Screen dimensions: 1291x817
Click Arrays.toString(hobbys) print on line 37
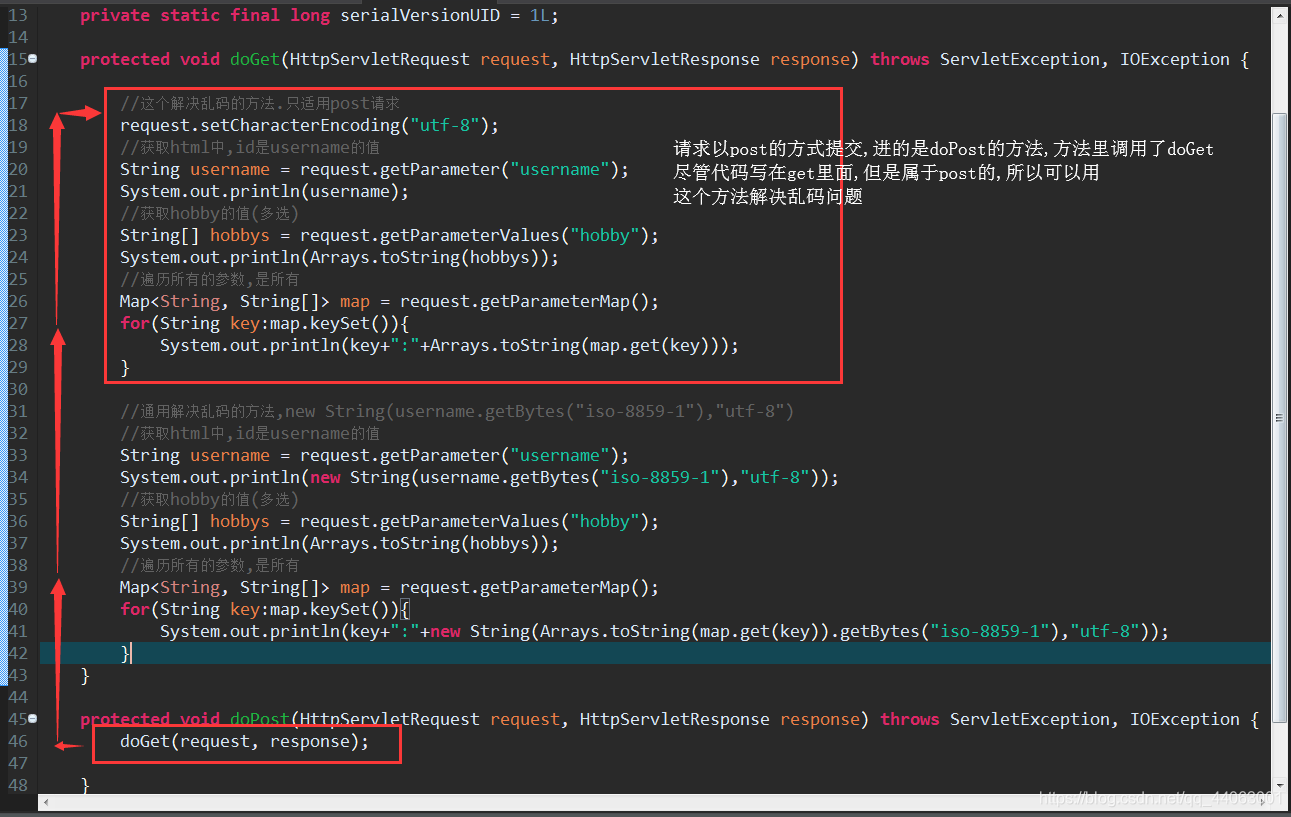(x=340, y=543)
